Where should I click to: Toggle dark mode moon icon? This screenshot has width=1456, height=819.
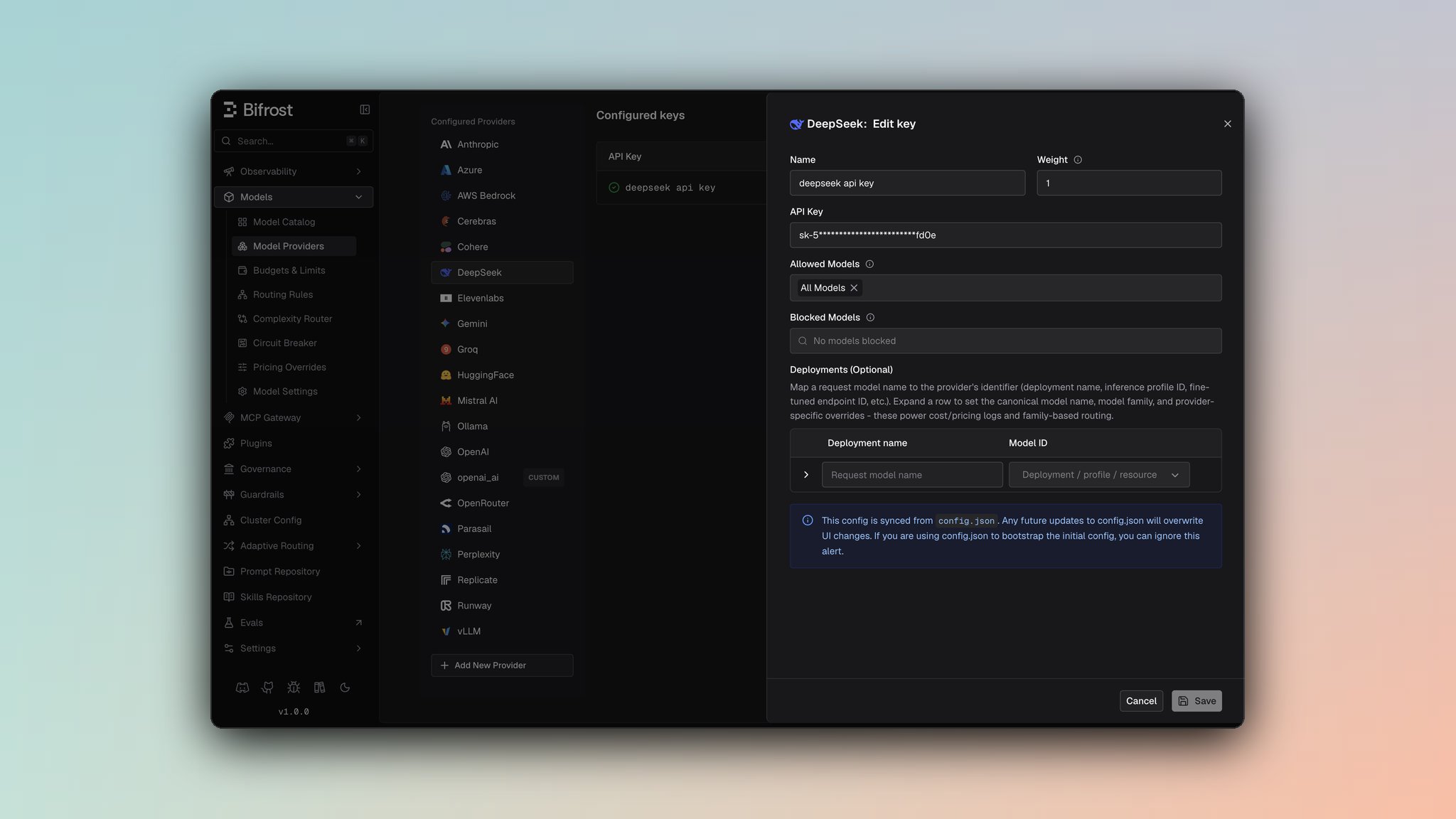pyautogui.click(x=345, y=687)
